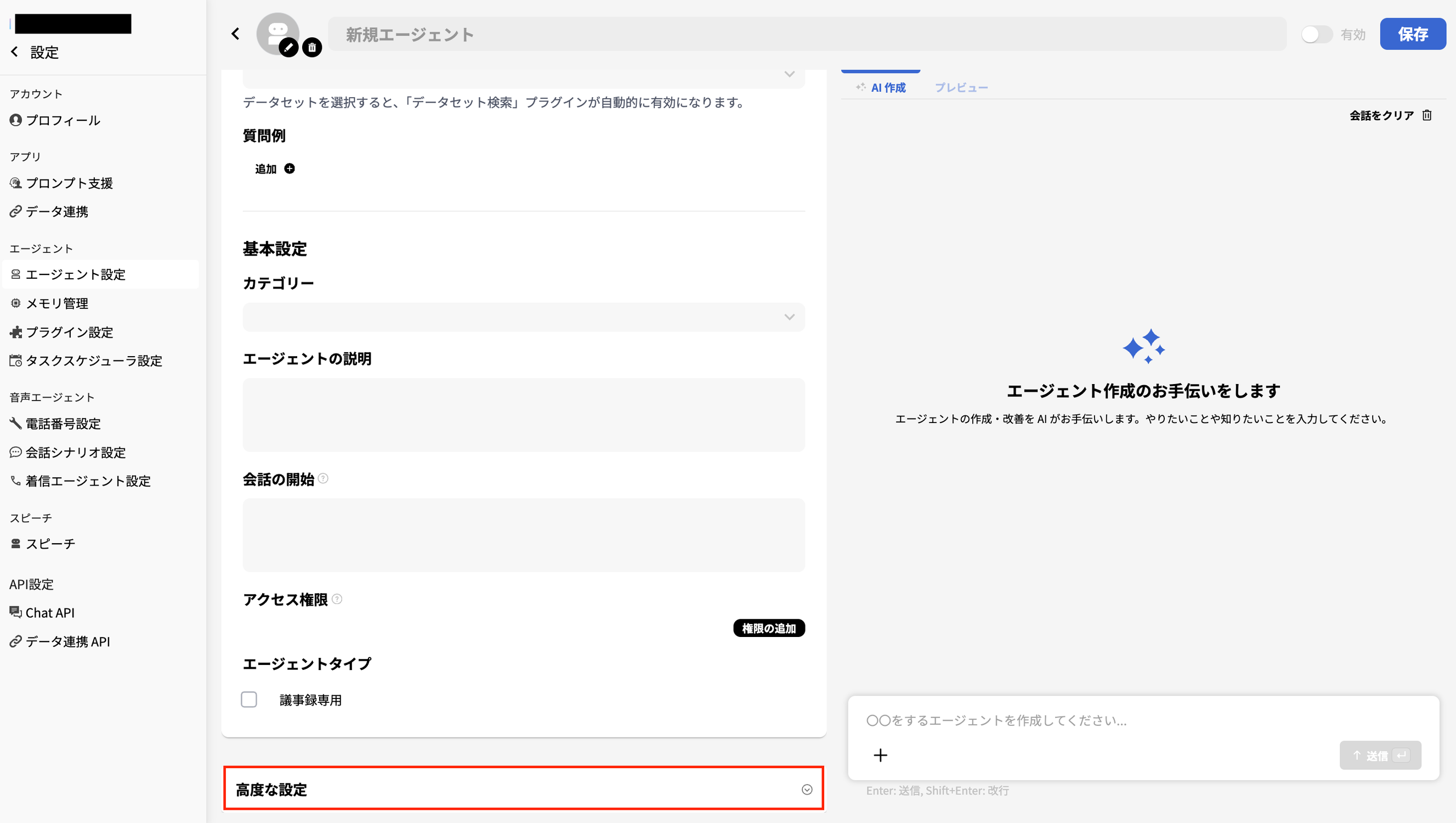The height and width of the screenshot is (823, 1456).
Task: Toggle the 有効 switch
Action: tap(1316, 35)
